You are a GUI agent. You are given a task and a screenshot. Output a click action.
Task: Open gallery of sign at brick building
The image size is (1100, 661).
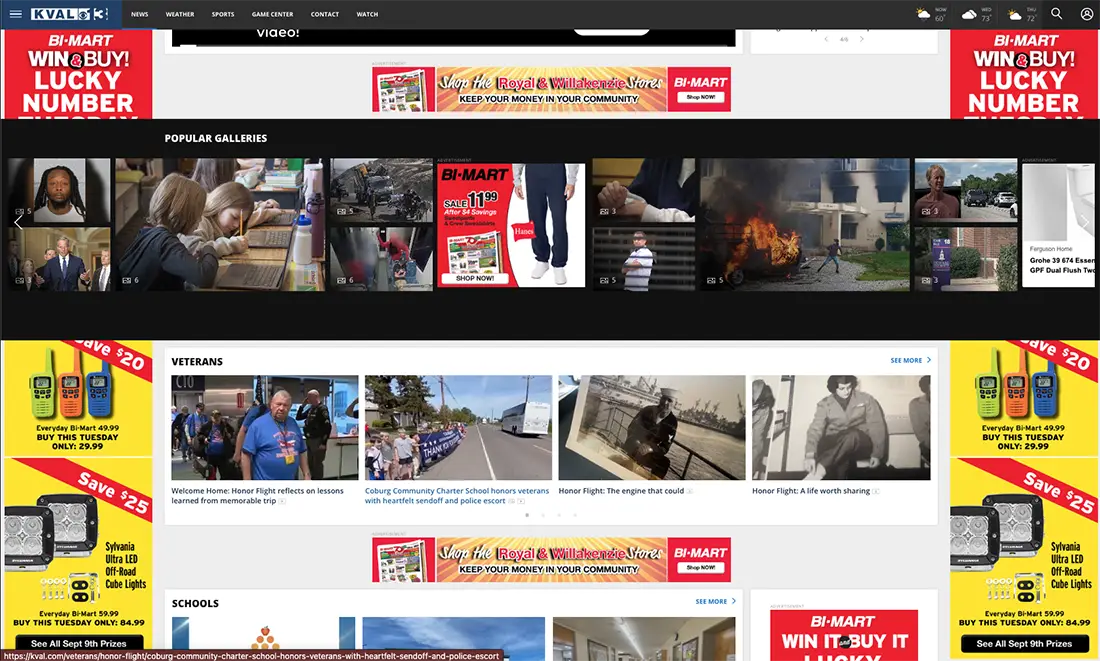click(965, 259)
